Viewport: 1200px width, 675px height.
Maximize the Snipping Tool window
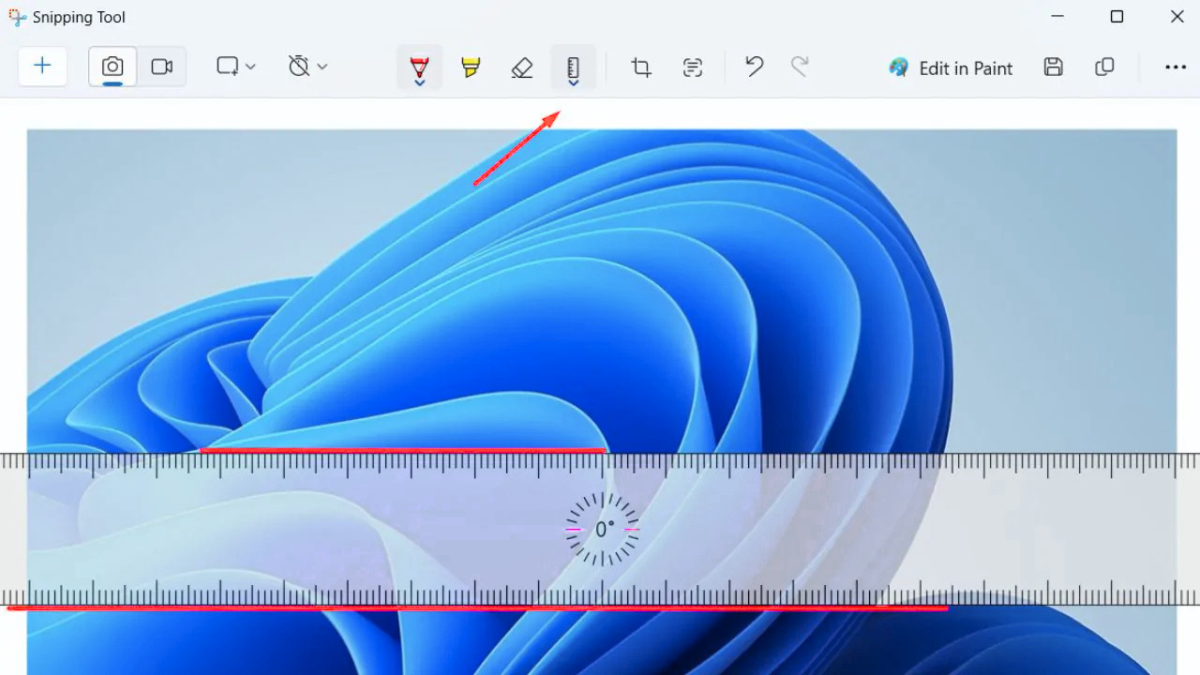click(1117, 17)
